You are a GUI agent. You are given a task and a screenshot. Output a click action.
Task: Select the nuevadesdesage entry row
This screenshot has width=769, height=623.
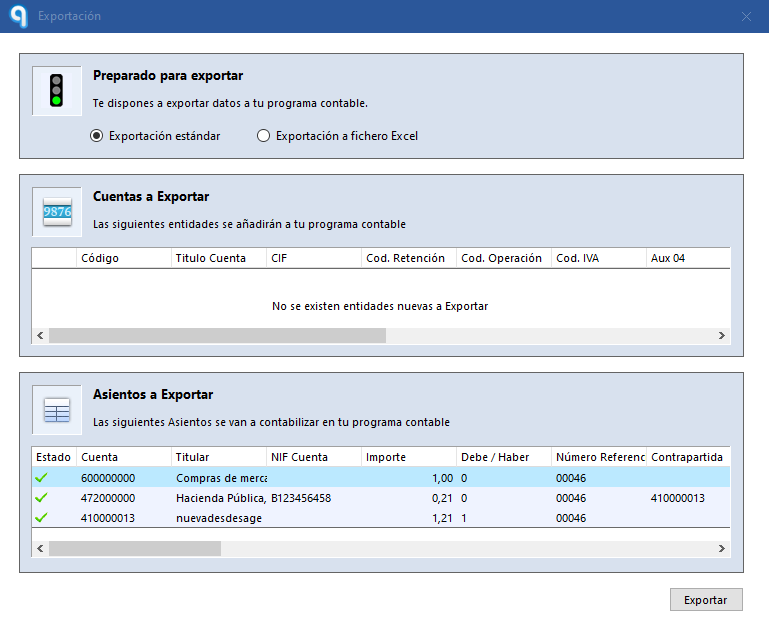[x=219, y=518]
